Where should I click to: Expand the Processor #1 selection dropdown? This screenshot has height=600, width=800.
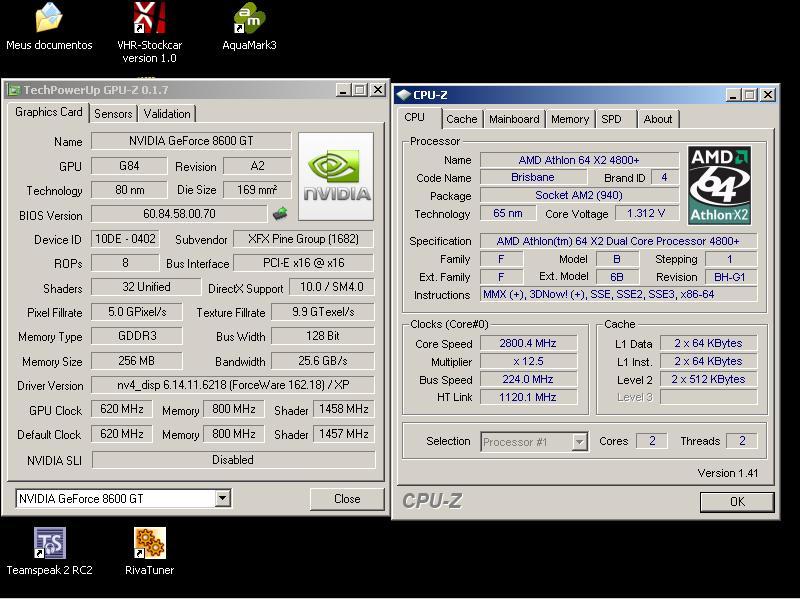[579, 442]
